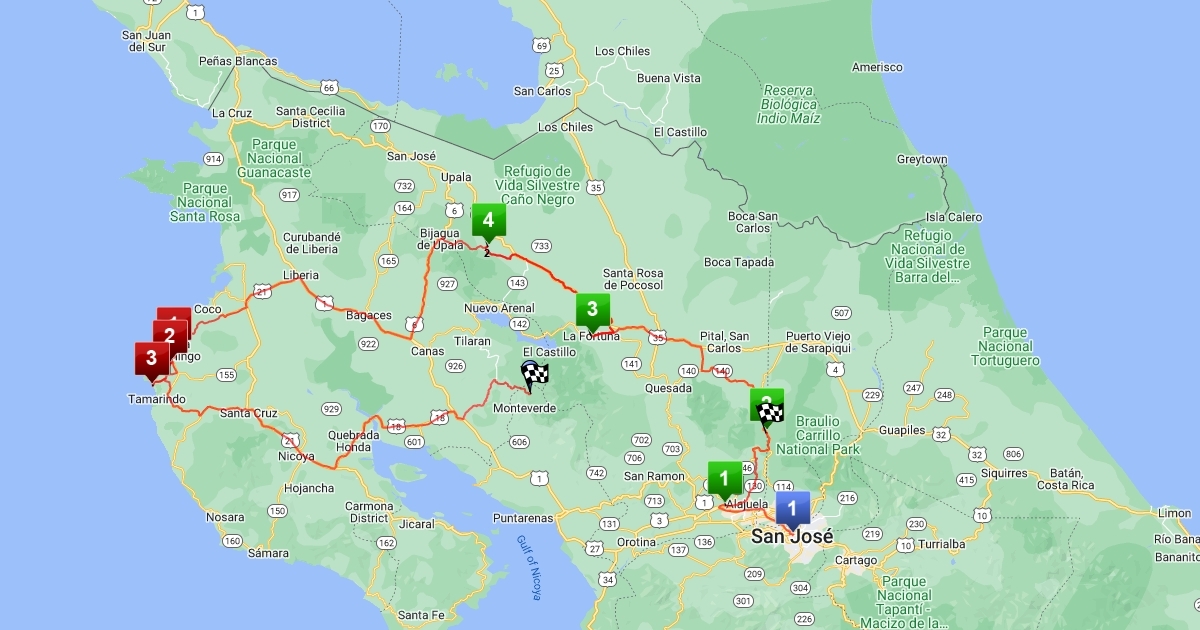Open the checkered flag near Braulio Carrillo Park
The width and height of the screenshot is (1200, 630).
click(x=767, y=407)
